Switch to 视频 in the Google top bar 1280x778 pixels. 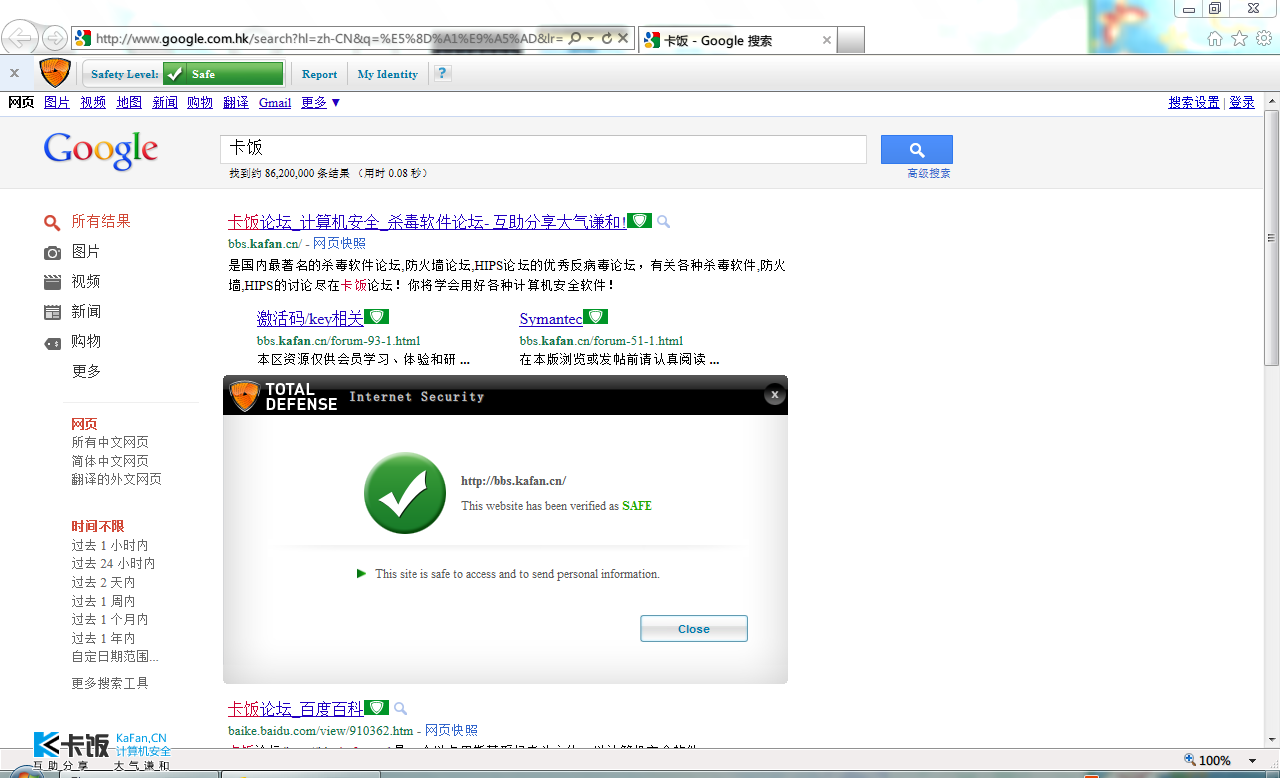93,102
